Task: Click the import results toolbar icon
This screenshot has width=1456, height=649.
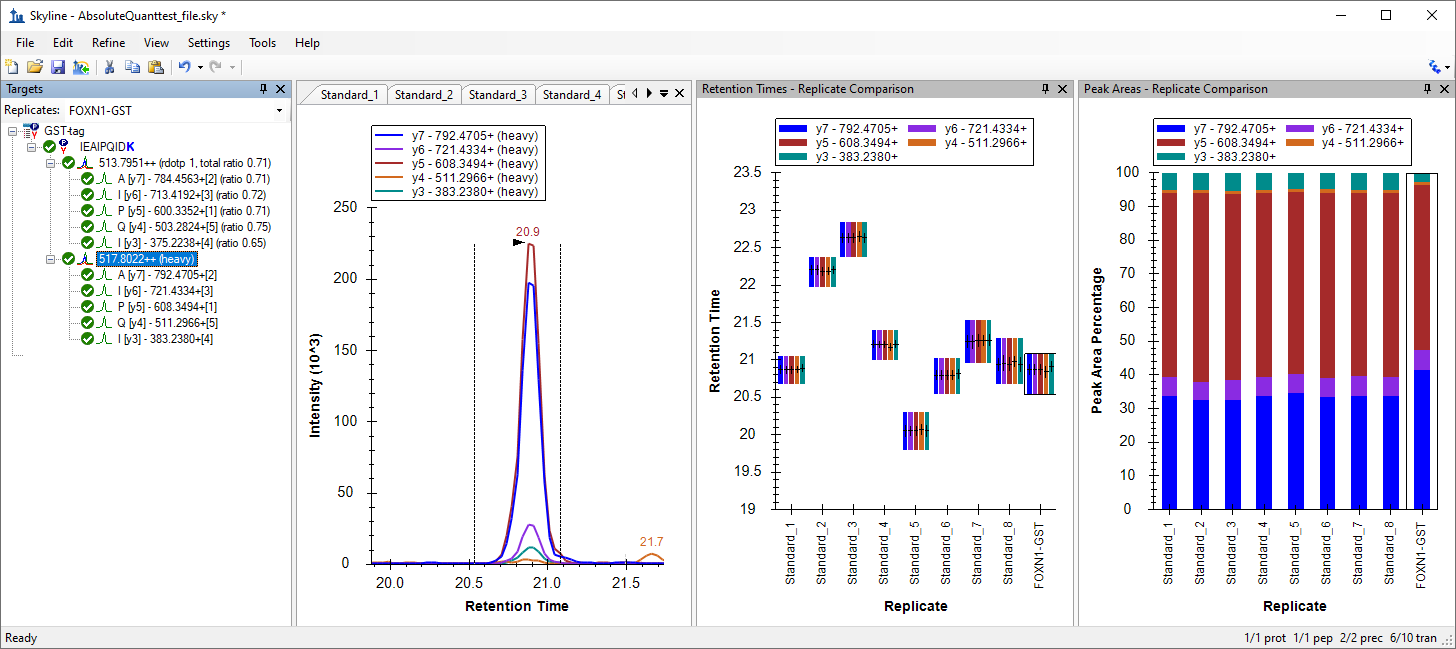Action: click(81, 67)
